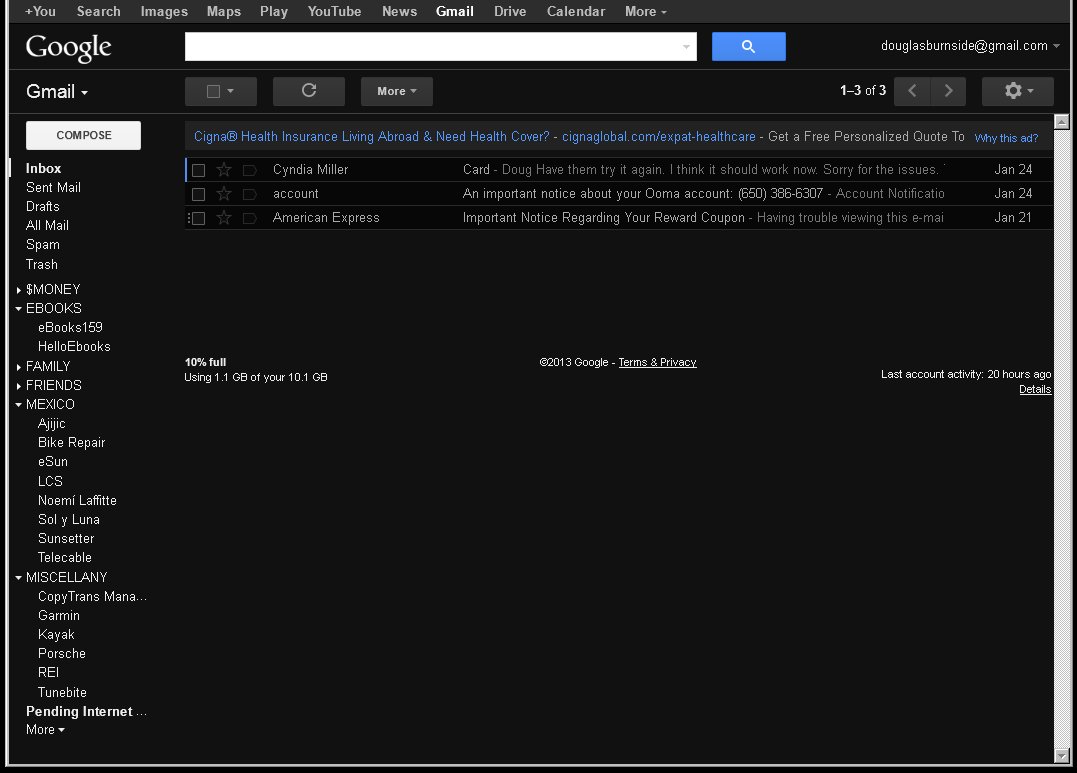The image size is (1077, 773).
Task: Open the top bar More menu
Action: pyautogui.click(x=646, y=12)
